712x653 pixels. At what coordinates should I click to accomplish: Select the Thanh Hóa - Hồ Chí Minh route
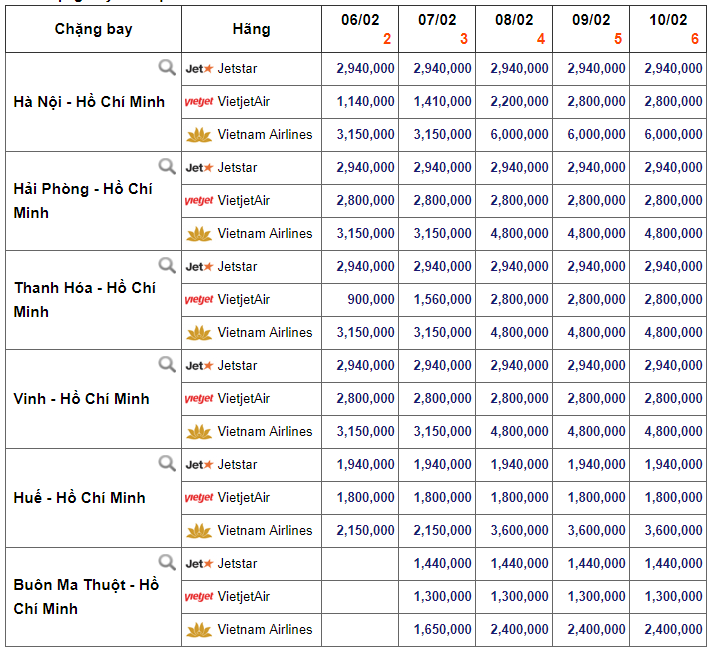[85, 300]
